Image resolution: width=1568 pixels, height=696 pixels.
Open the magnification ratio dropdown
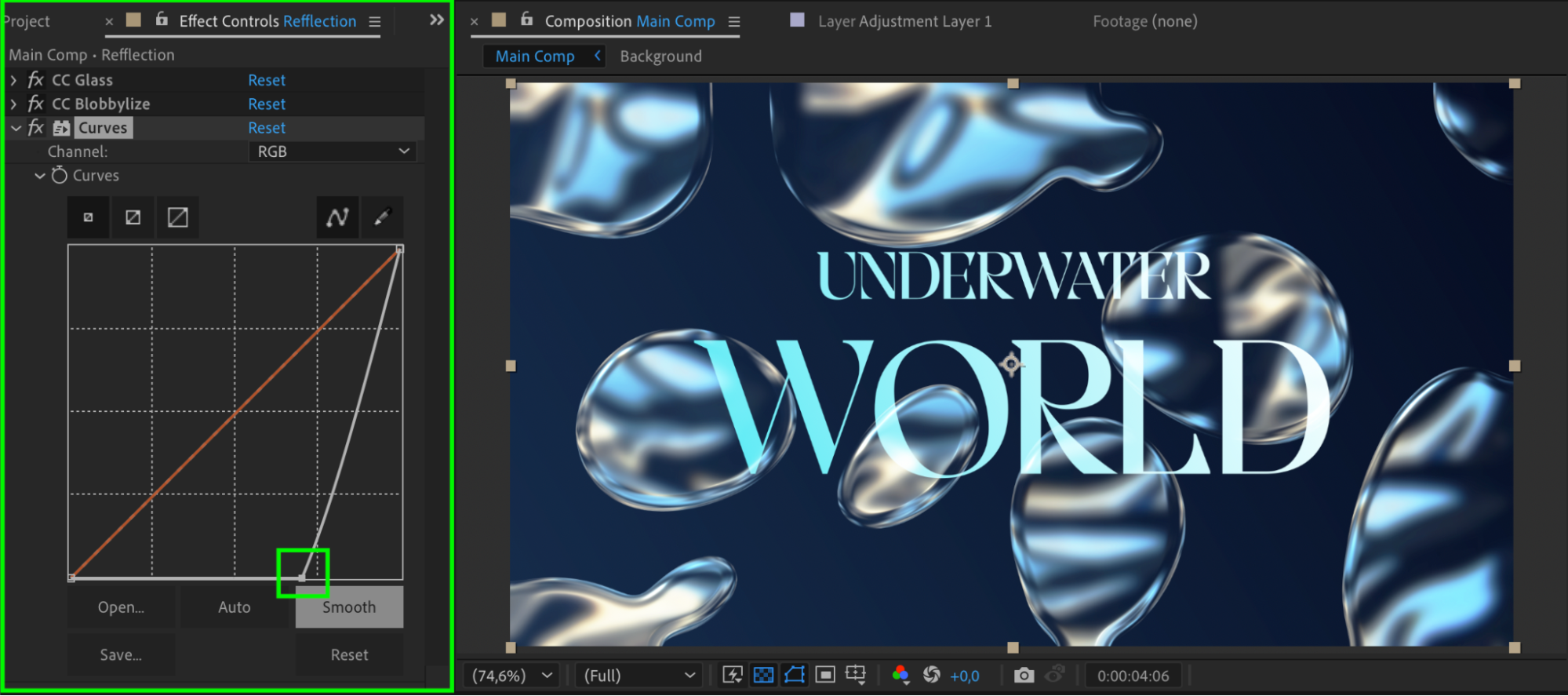pos(512,676)
